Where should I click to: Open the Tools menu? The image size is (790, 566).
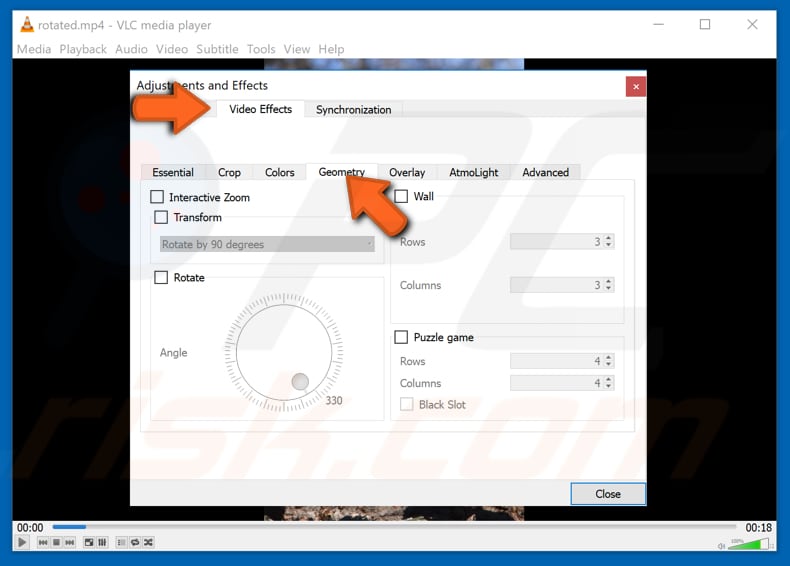pyautogui.click(x=261, y=49)
